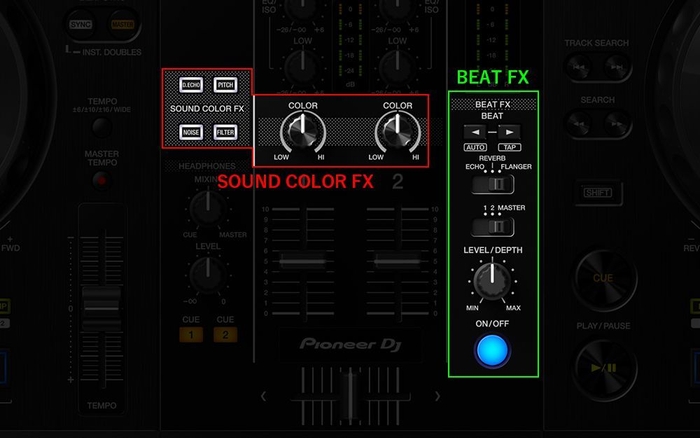Image resolution: width=700 pixels, height=438 pixels.
Task: Click the MASTER button beside SYNC
Action: click(x=122, y=25)
